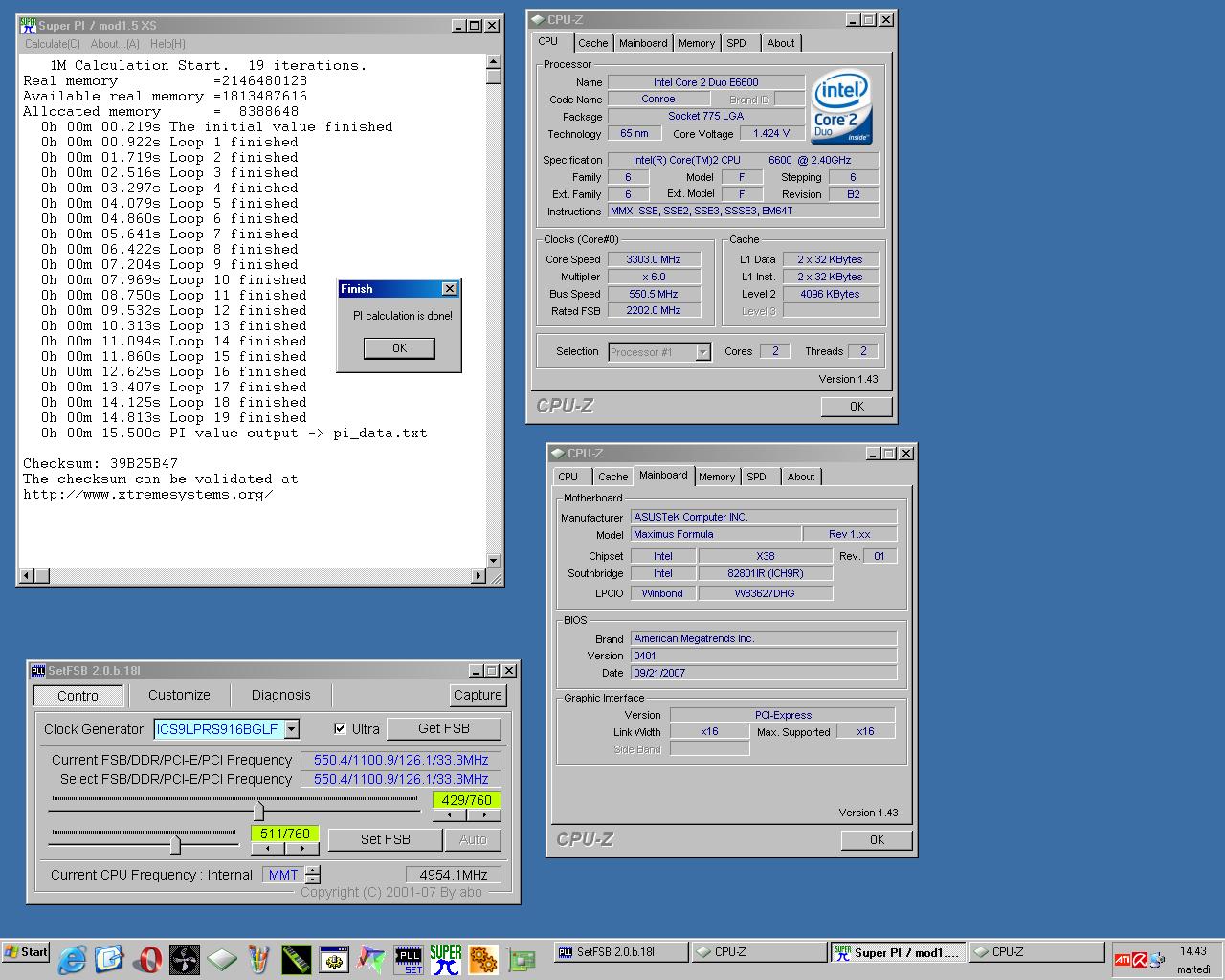Launch the Opera browser from quick launch

coord(146,958)
